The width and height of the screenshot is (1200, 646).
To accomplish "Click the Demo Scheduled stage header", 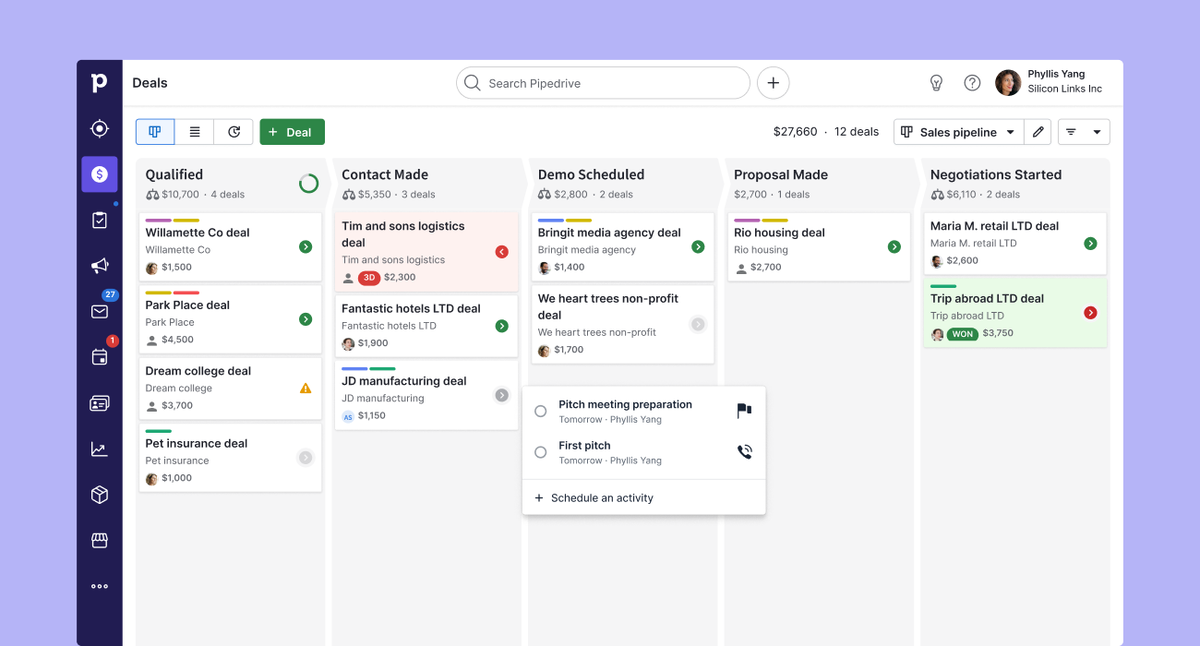I will click(591, 174).
